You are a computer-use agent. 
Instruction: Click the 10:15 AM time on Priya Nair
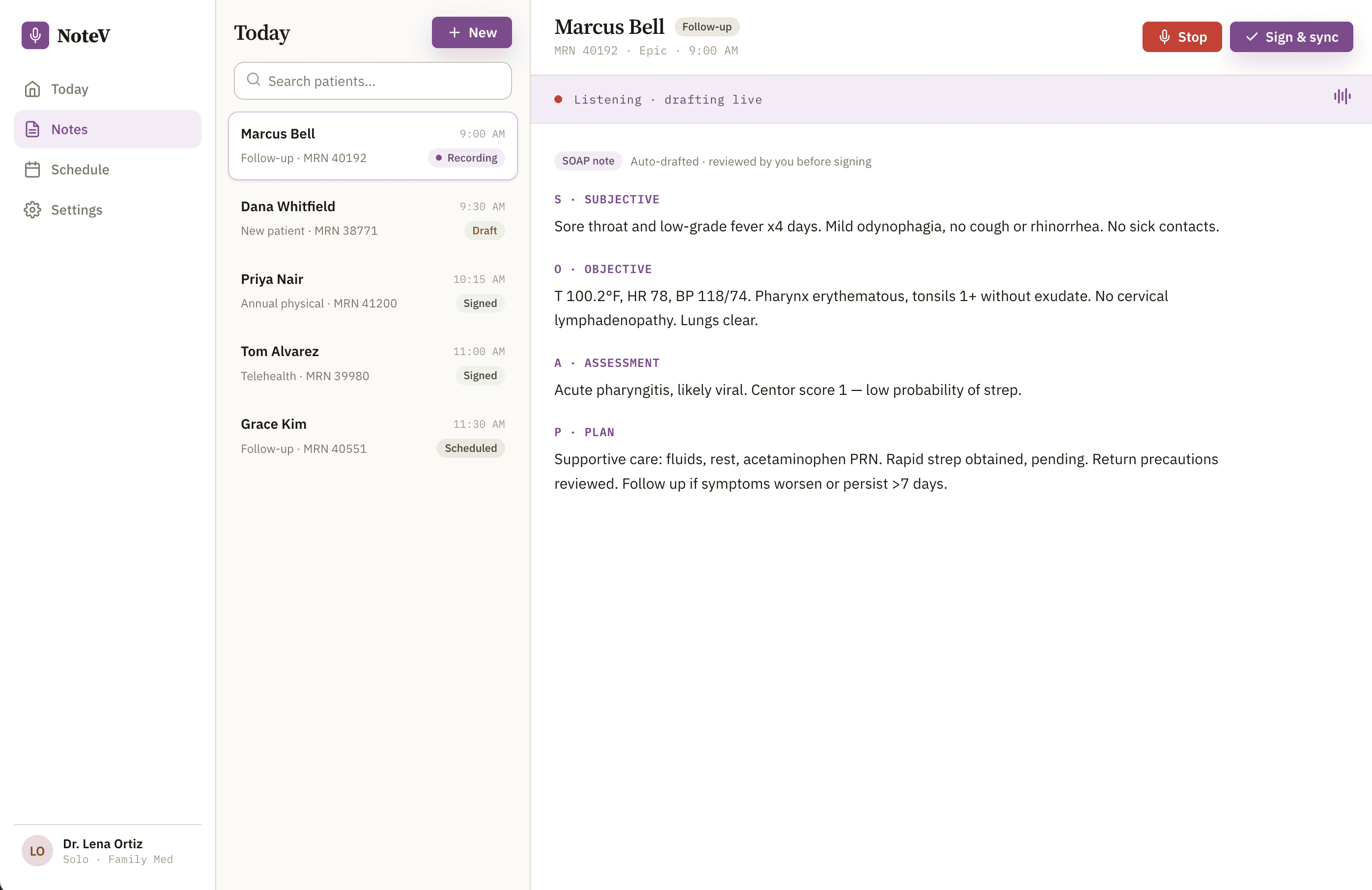coord(479,279)
